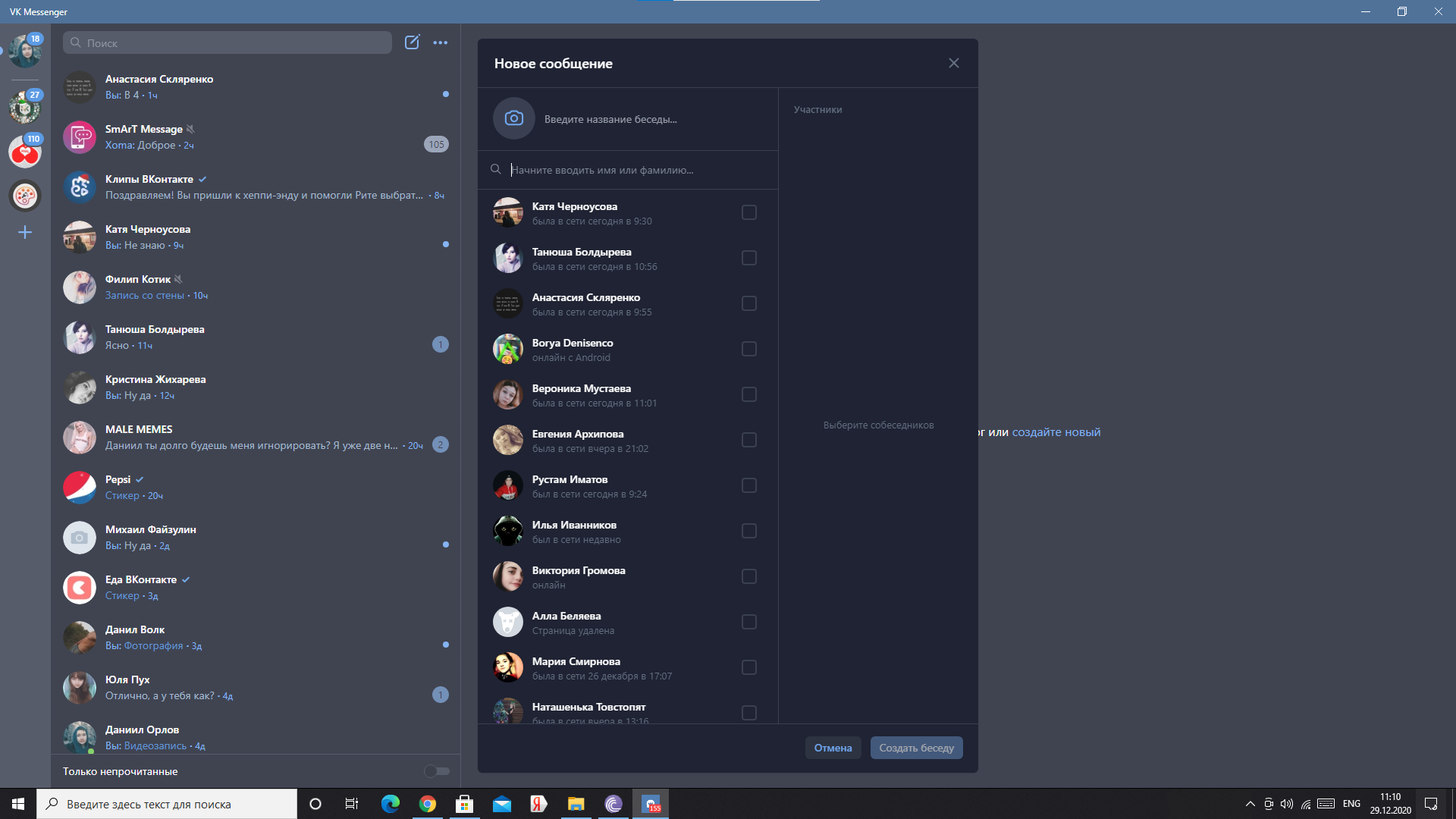Show hidden system tray icons chevron
Viewport: 1456px width, 819px height.
point(1250,804)
